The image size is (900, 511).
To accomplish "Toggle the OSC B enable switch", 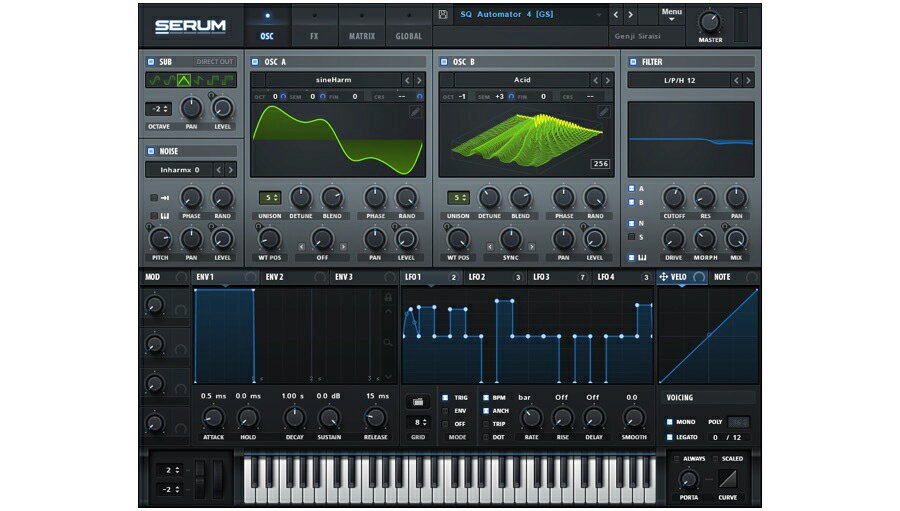I will 444,62.
